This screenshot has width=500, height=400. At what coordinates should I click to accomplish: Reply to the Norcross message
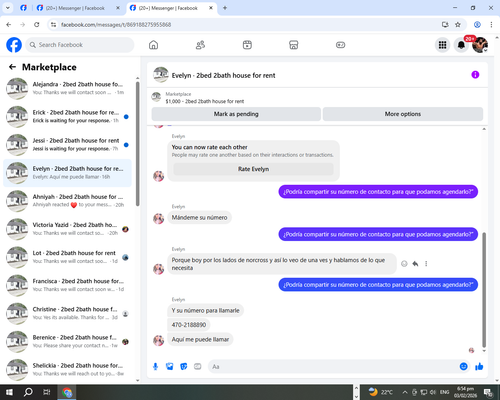415,264
